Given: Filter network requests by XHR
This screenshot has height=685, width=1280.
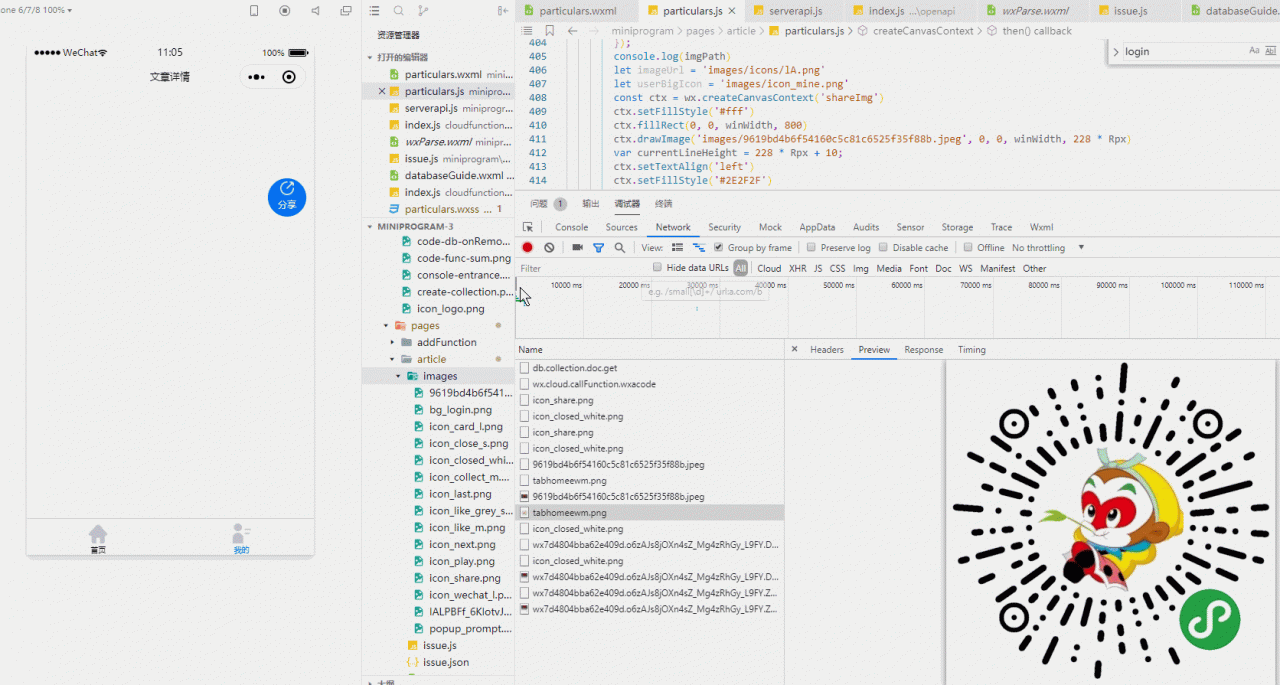Looking at the screenshot, I should pos(797,268).
